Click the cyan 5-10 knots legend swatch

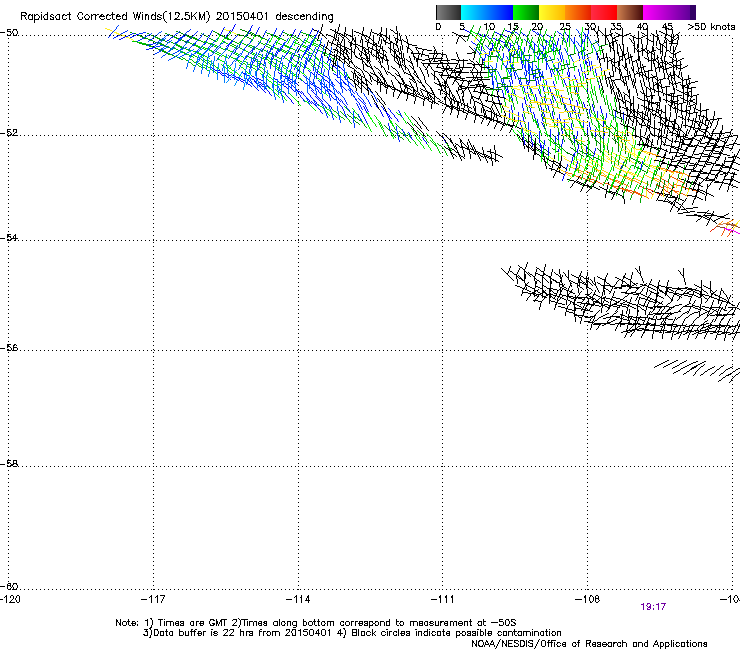tap(474, 12)
